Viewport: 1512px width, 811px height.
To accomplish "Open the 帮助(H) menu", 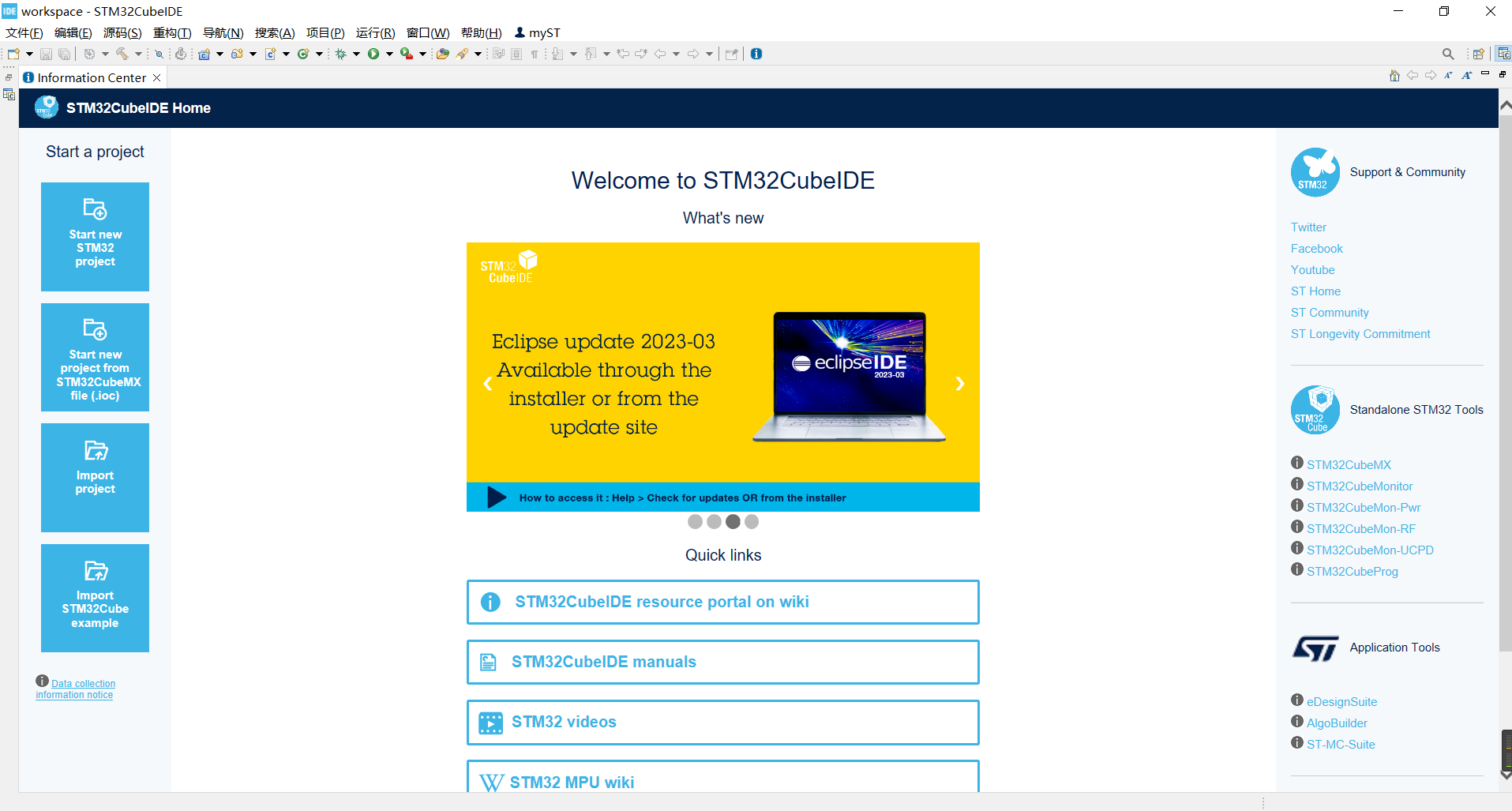I will [x=481, y=32].
